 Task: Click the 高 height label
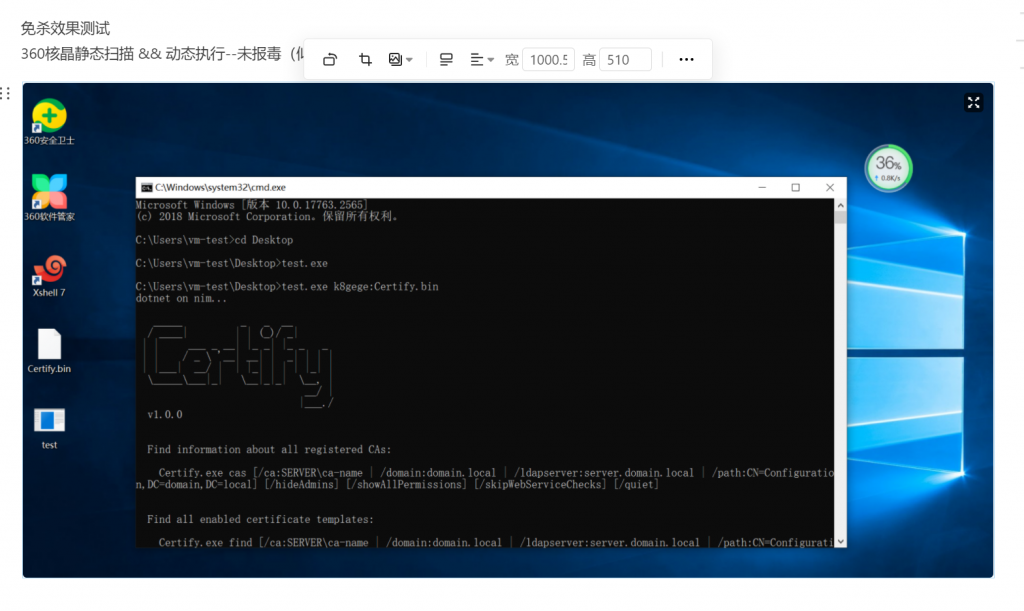pyautogui.click(x=588, y=59)
